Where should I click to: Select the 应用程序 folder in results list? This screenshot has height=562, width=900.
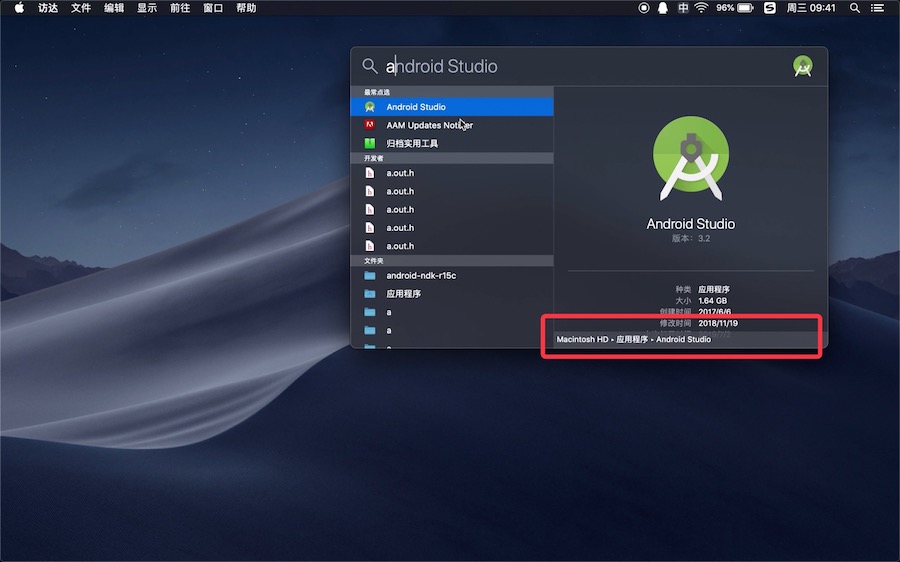452,294
